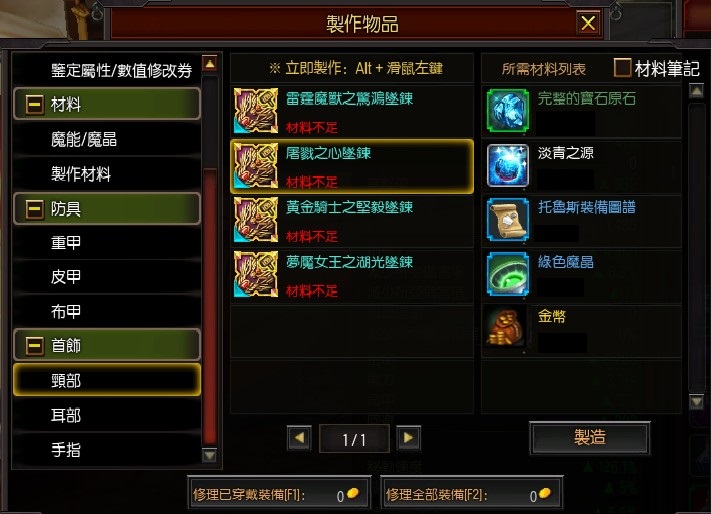
Task: Select the 托魯斯裝備圖譜 scroll icon
Action: 507,220
